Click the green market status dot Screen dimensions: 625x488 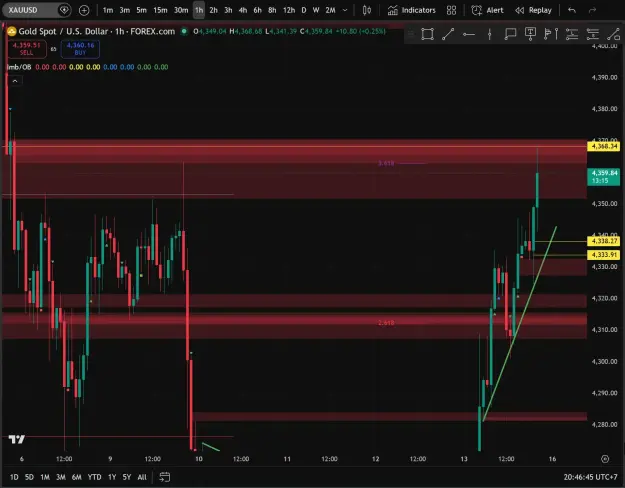tap(184, 31)
